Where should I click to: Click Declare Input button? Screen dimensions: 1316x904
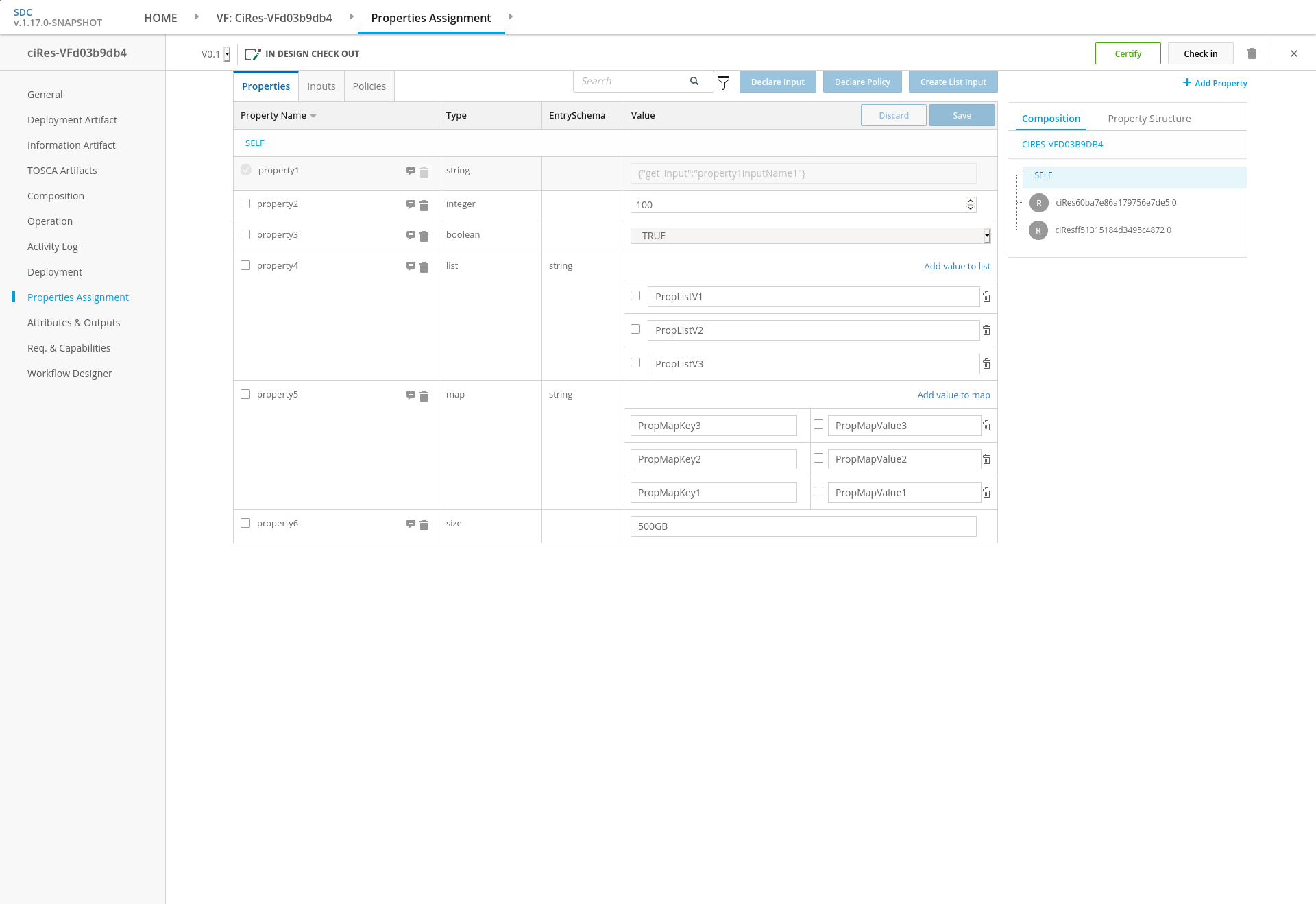[778, 82]
